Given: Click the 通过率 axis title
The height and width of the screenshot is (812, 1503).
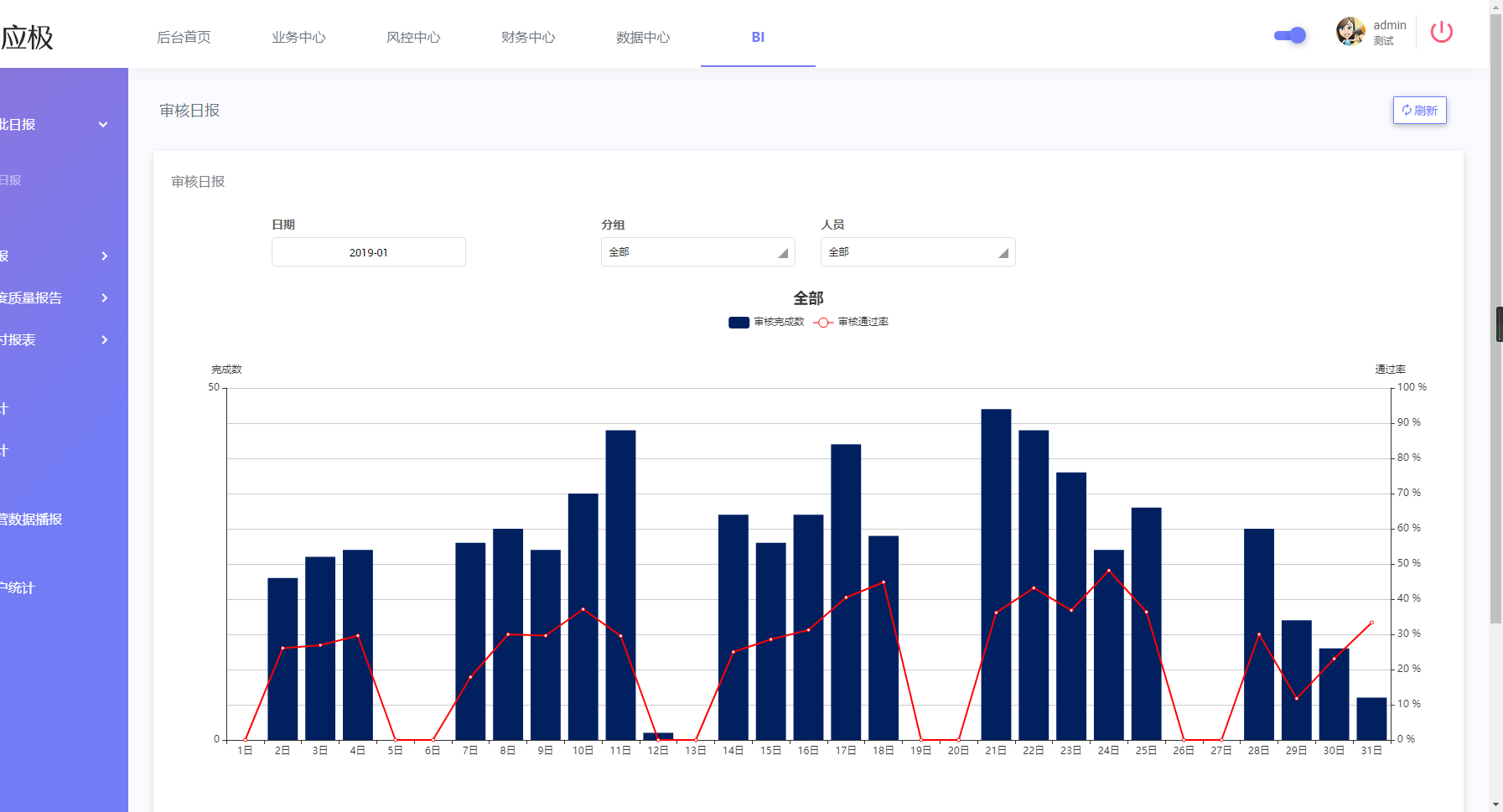Looking at the screenshot, I should 1390,370.
